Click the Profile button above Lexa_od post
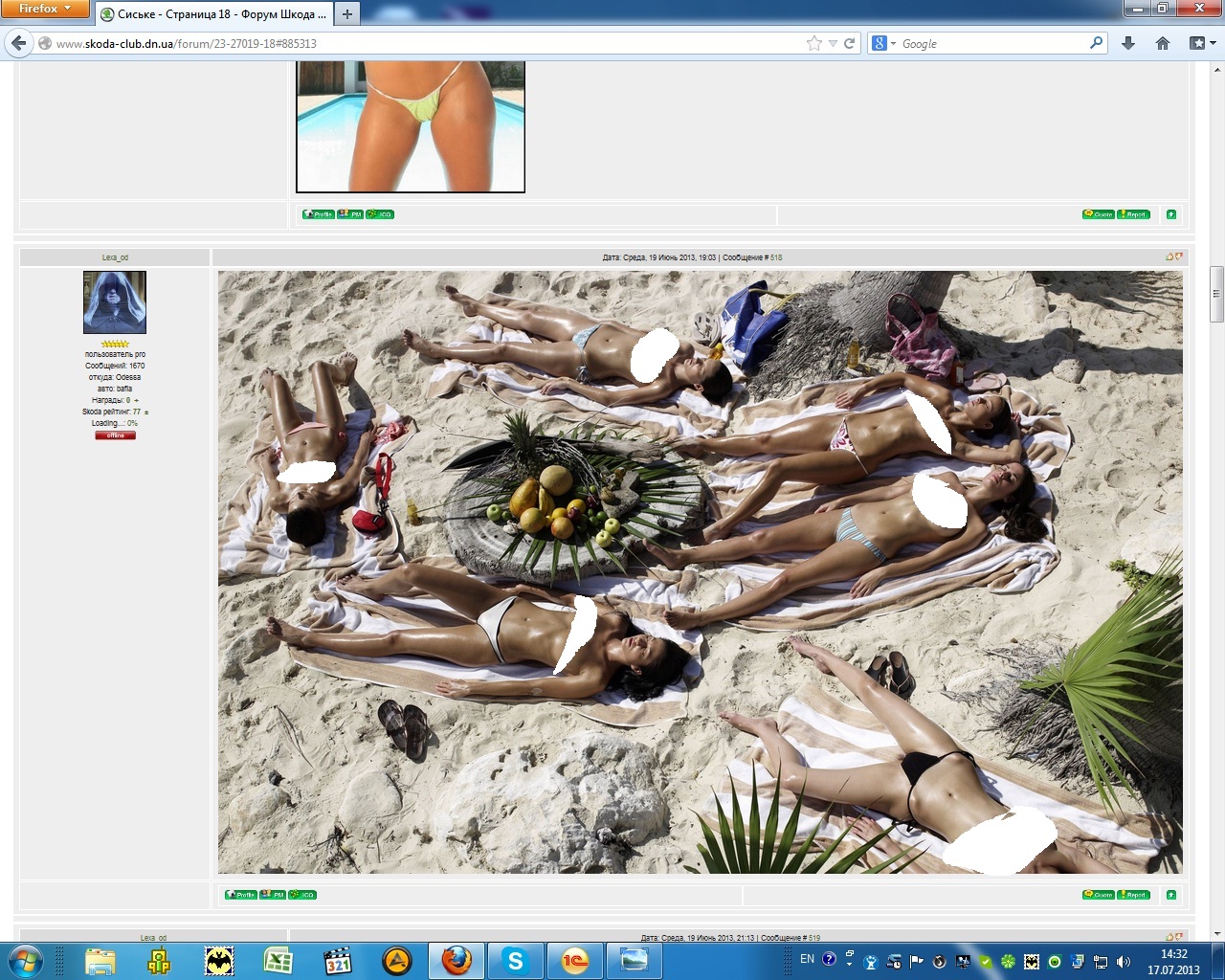Viewport: 1225px width, 980px height. coord(319,214)
